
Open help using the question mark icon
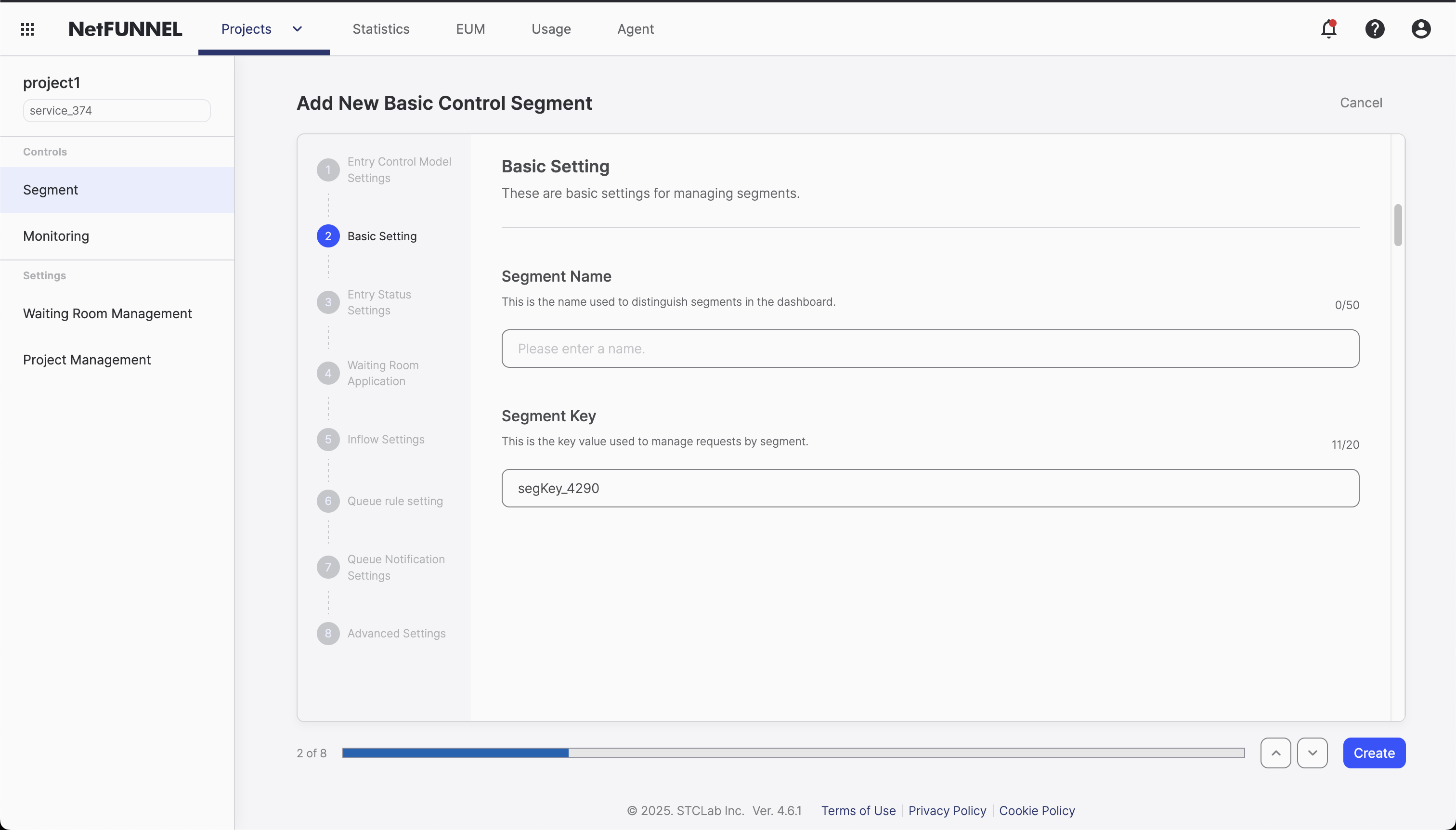point(1375,28)
